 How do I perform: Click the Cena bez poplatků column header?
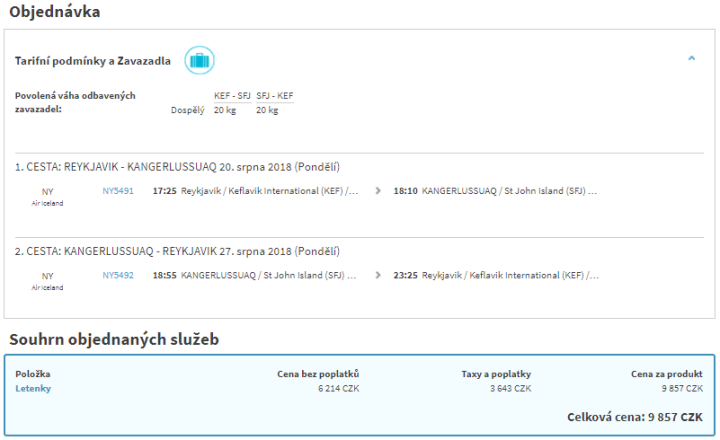318,374
